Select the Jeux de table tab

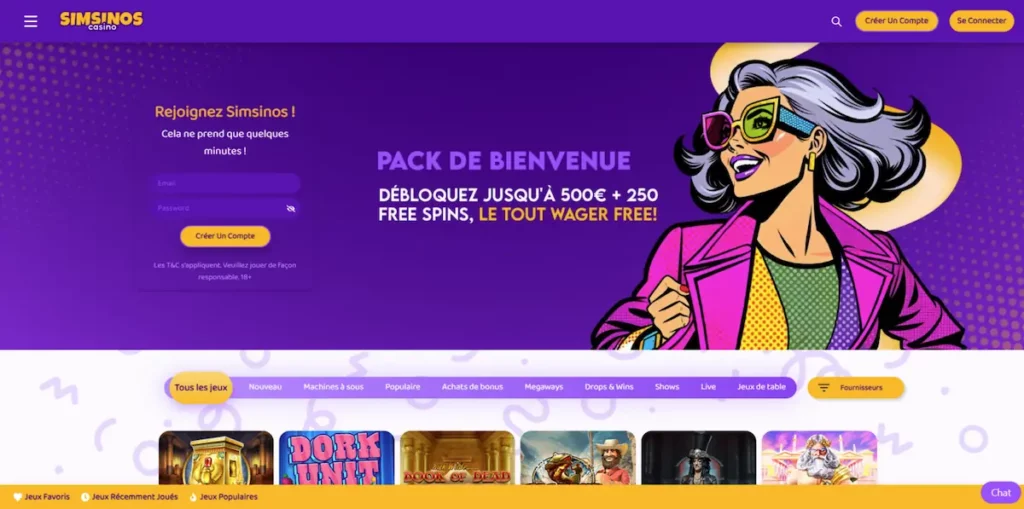[761, 387]
